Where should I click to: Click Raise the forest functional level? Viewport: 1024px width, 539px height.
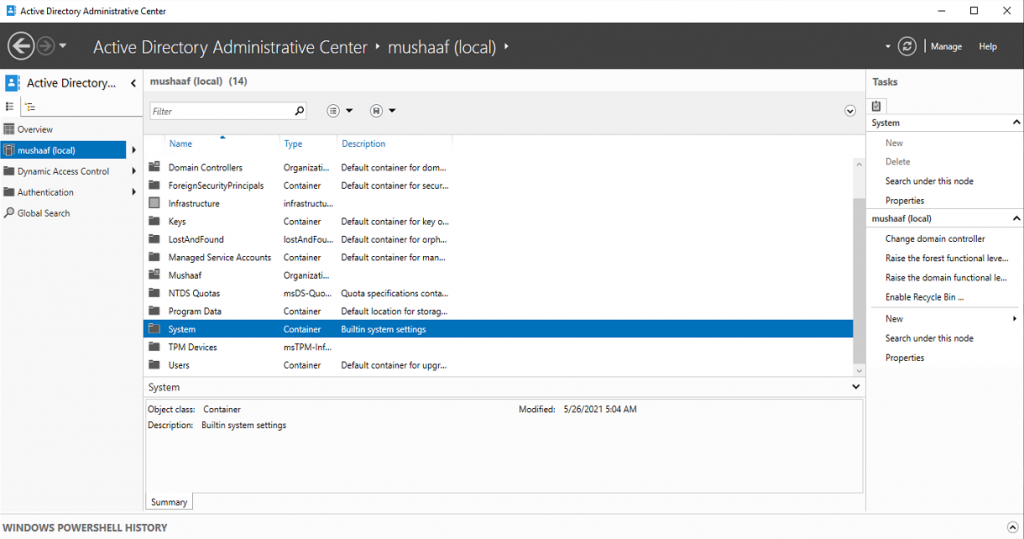946,258
